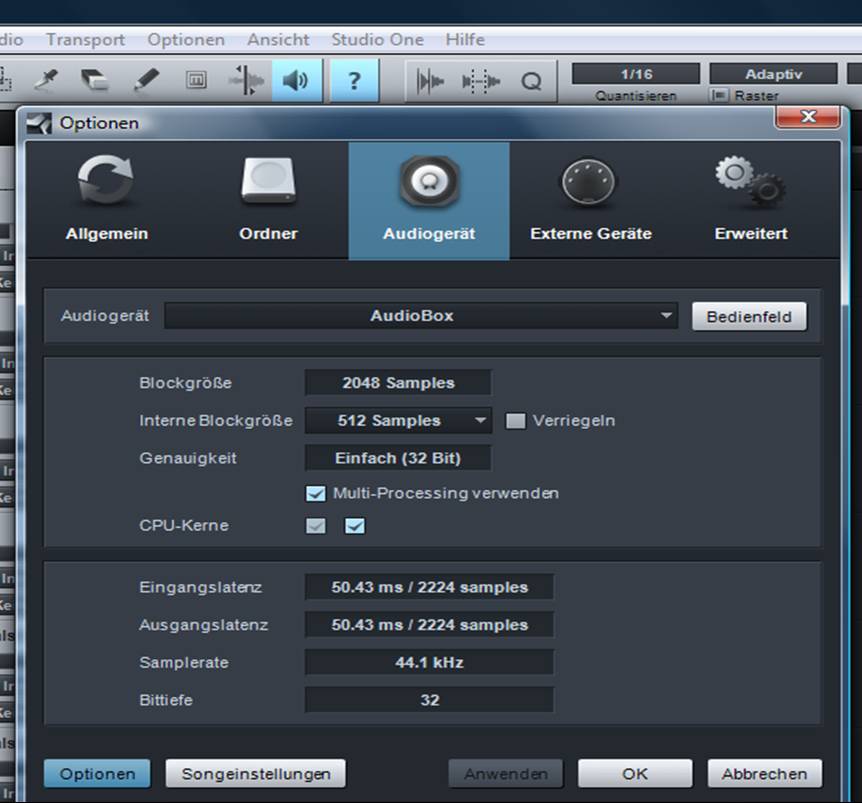Screen dimensions: 862x803
Task: Click the Ausgangslatenz value field
Action: [x=429, y=625]
